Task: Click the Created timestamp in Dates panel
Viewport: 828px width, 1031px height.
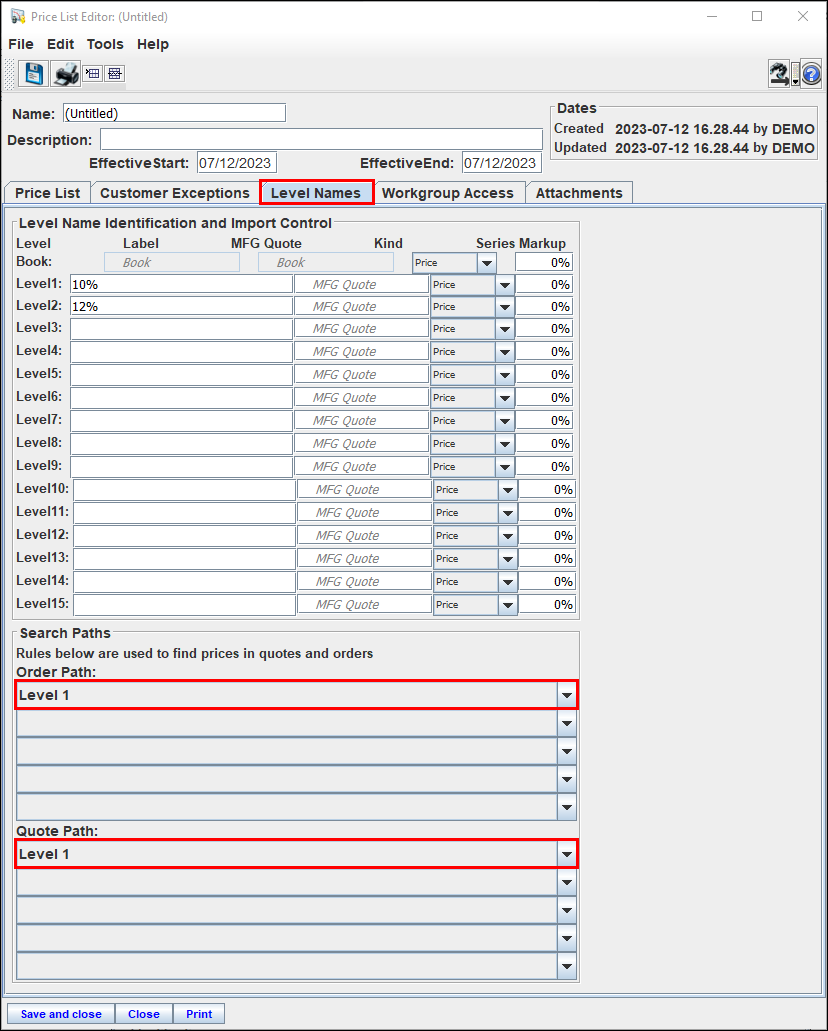Action: [x=715, y=129]
